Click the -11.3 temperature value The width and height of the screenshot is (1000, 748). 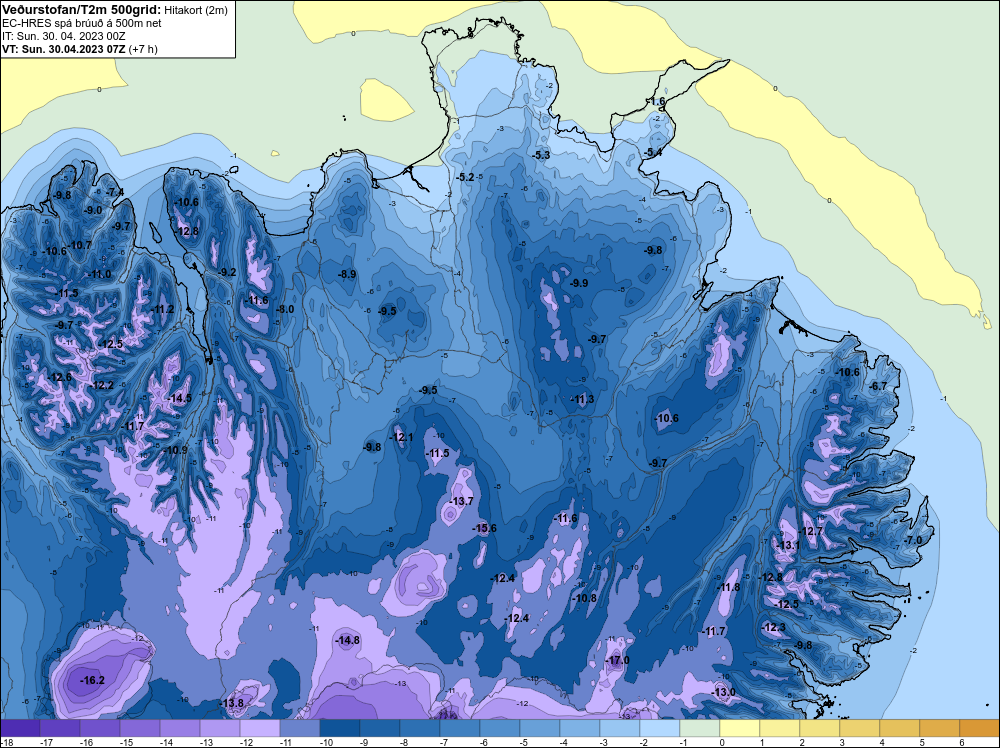(582, 399)
